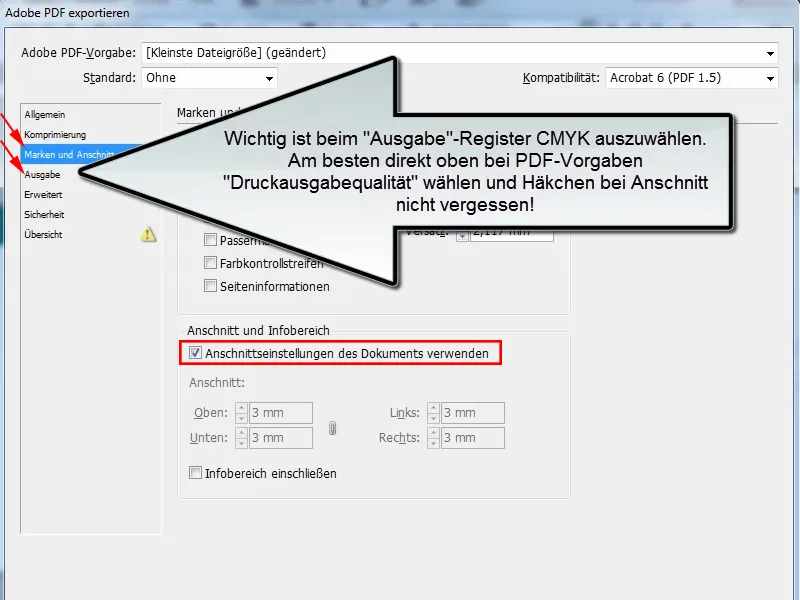Enable the Passermarken checkbox

[x=210, y=239]
